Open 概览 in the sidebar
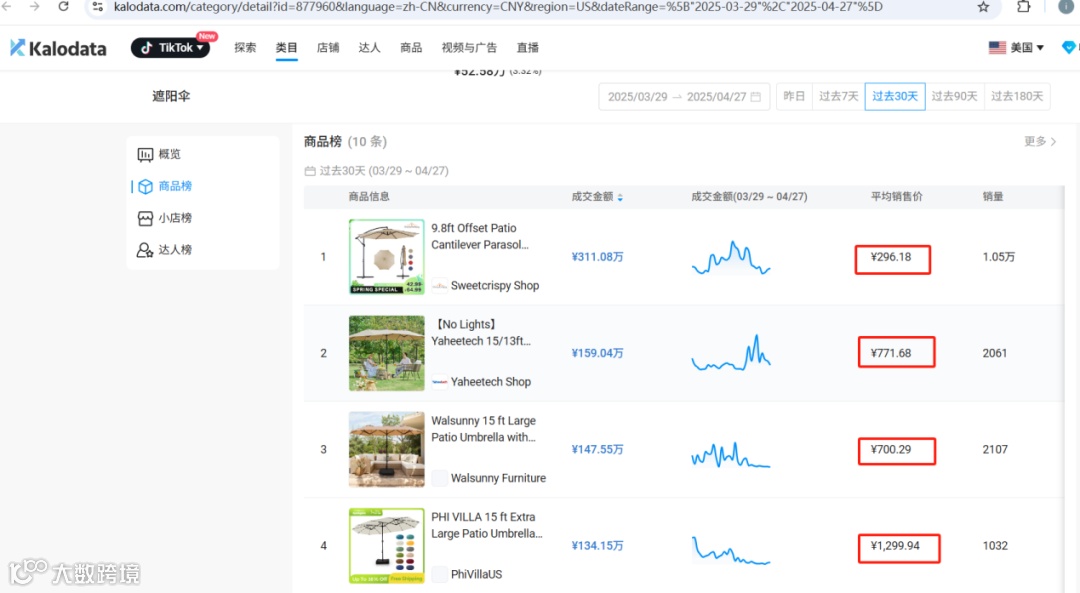 pos(169,154)
